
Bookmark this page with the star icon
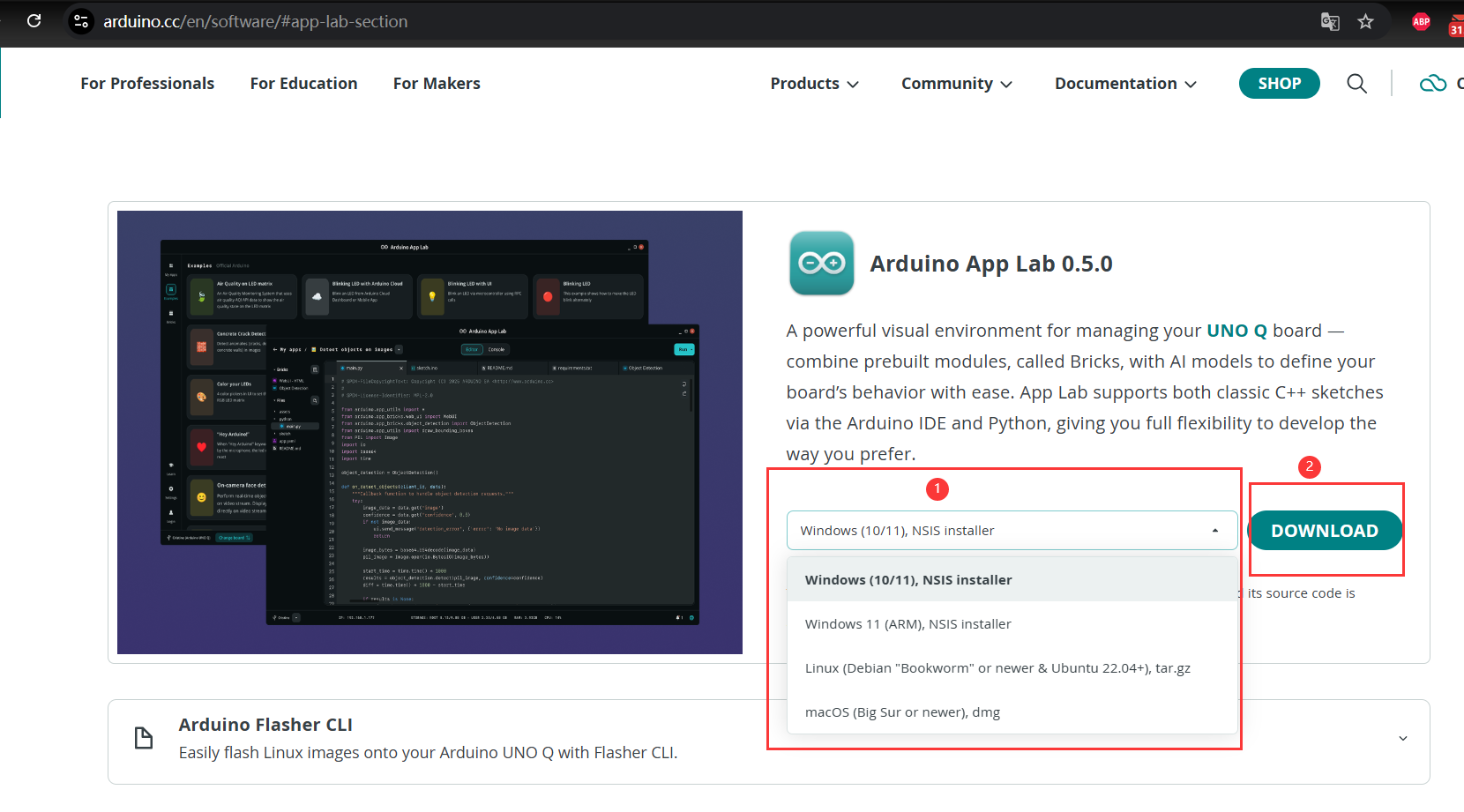pos(1365,21)
